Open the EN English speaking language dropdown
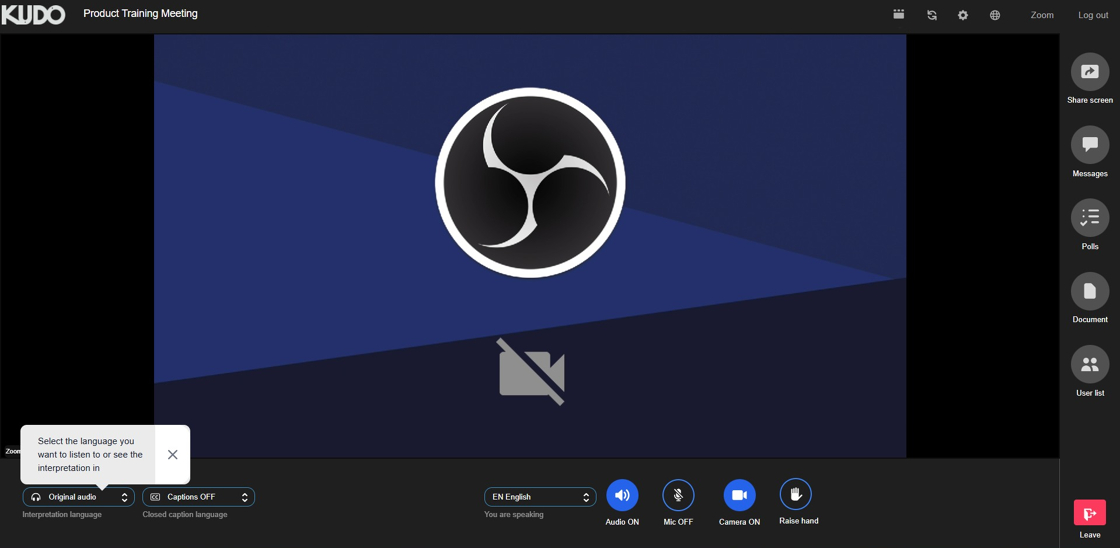The height and width of the screenshot is (548, 1120). pos(540,497)
